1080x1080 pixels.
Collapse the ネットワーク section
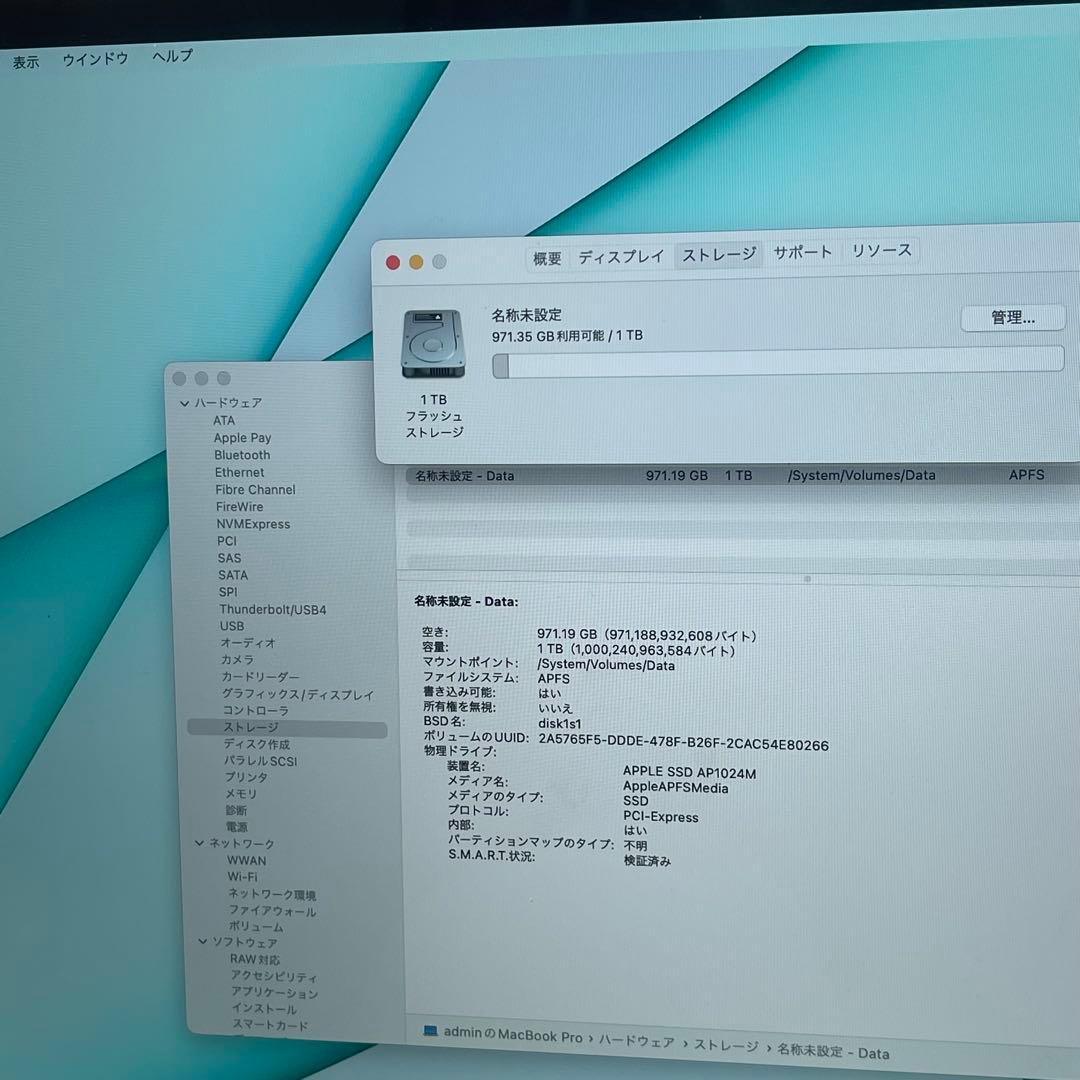pyautogui.click(x=199, y=843)
